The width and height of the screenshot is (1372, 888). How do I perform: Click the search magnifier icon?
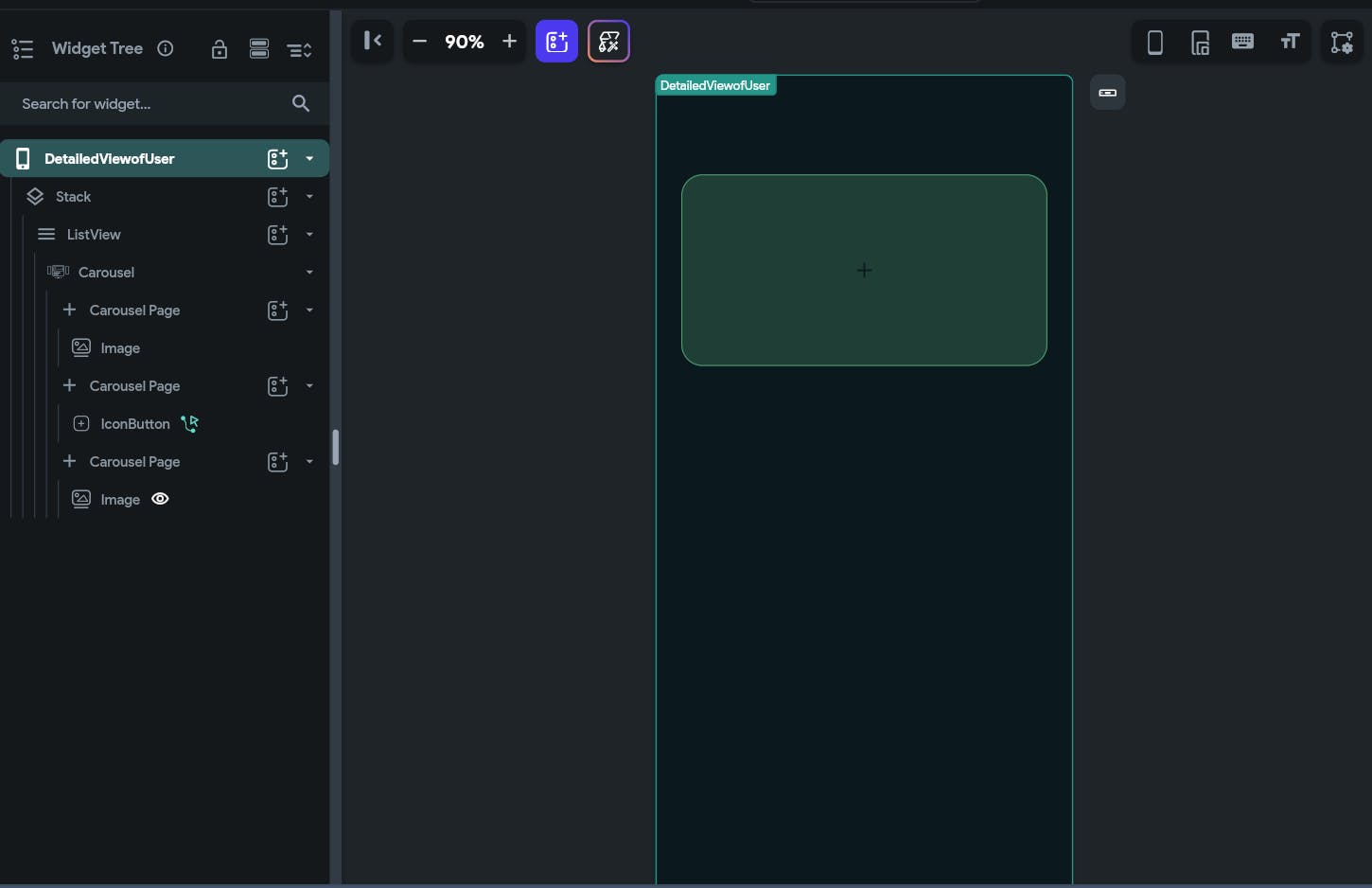[x=301, y=103]
